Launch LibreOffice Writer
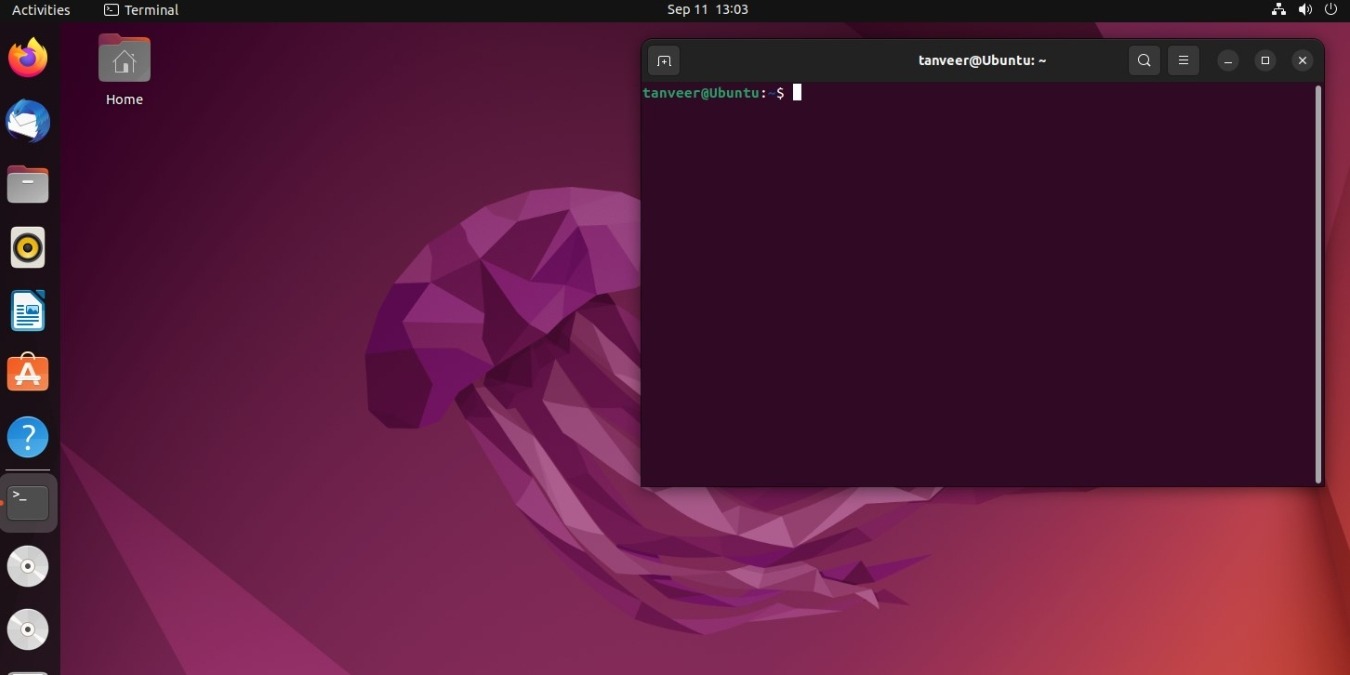The height and width of the screenshot is (675, 1350). tap(27, 310)
